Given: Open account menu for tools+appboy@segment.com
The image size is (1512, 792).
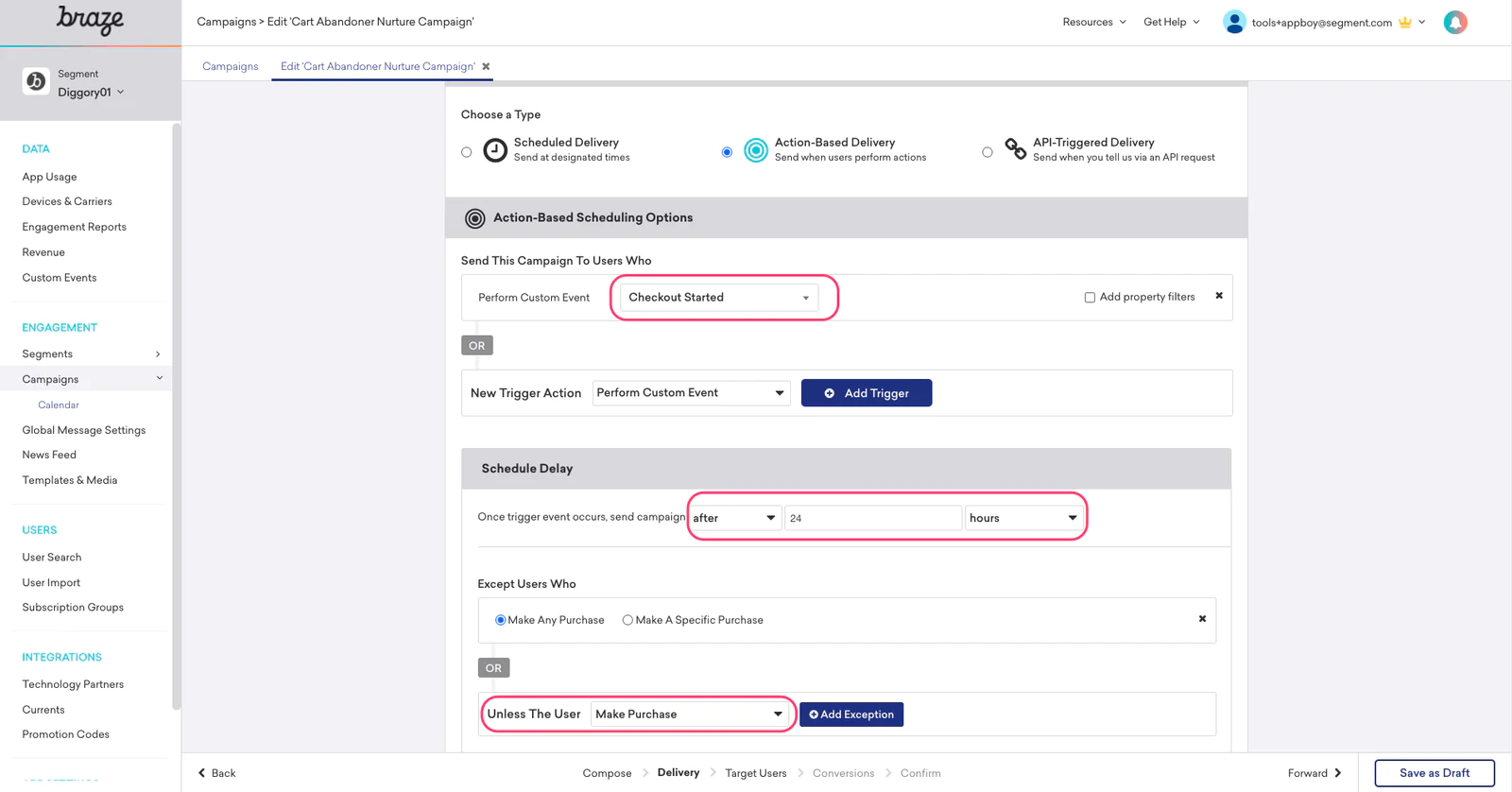Looking at the screenshot, I should coord(1338,22).
